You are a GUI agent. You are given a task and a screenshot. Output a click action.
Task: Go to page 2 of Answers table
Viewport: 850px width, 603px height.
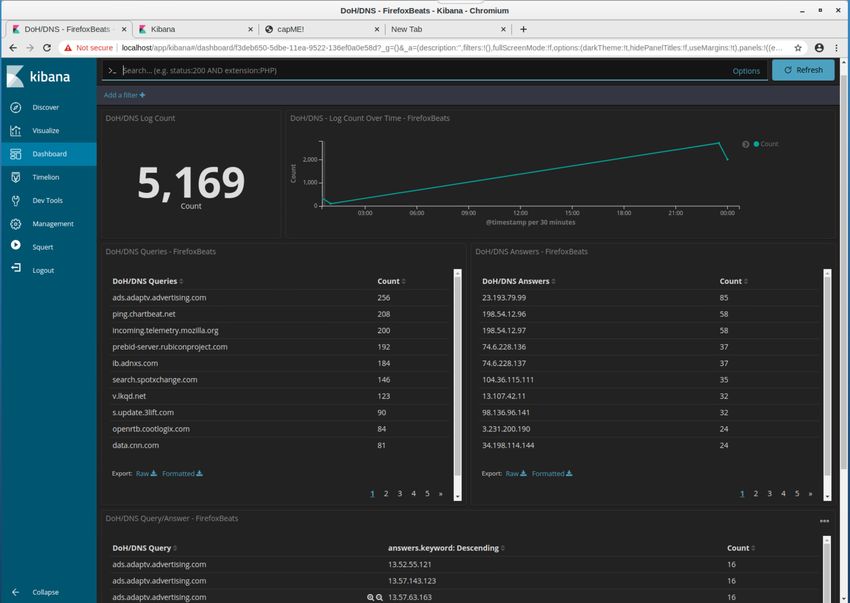756,493
